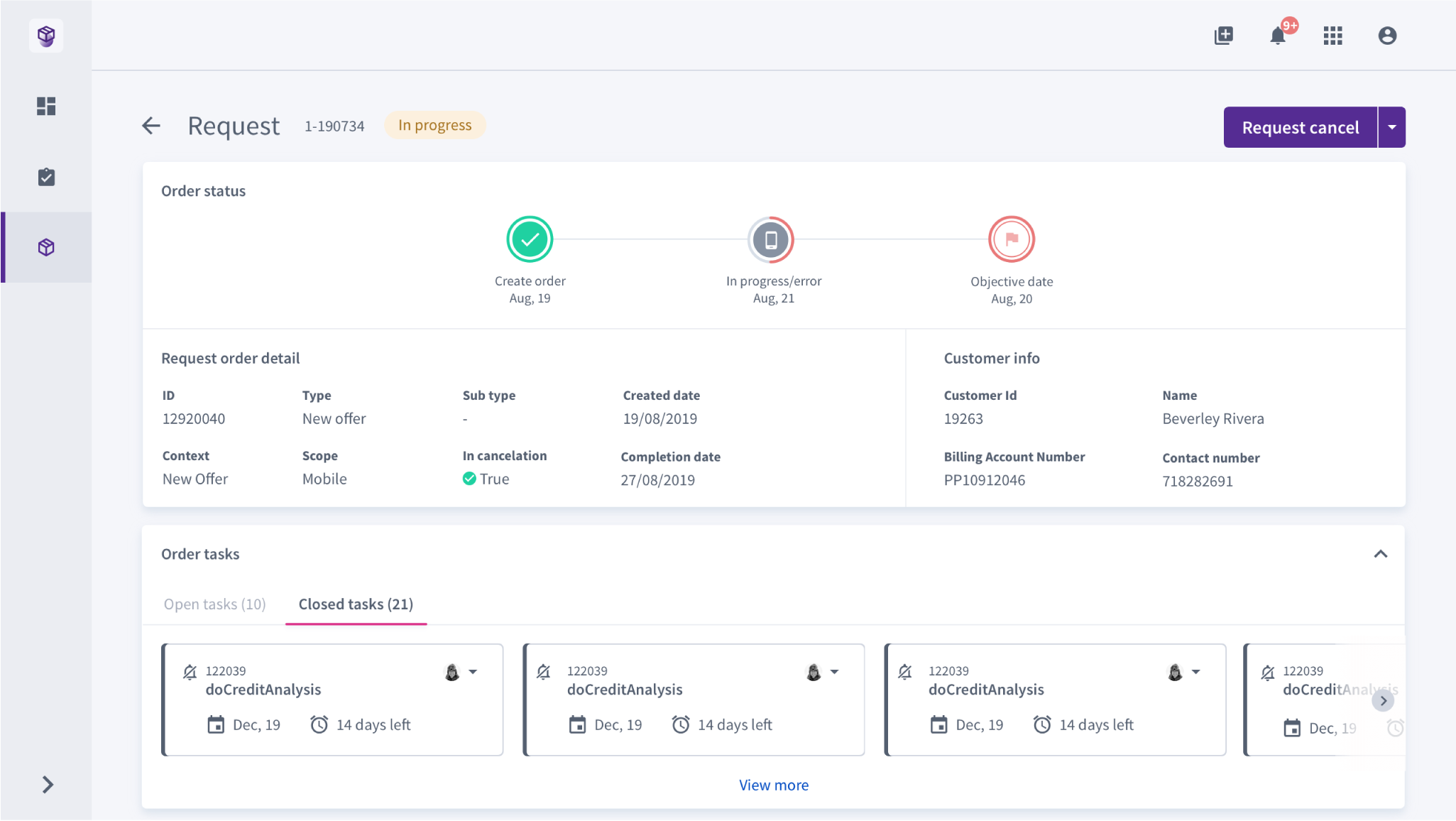Click the Mobile scope value
This screenshot has height=821, width=1456.
point(324,479)
